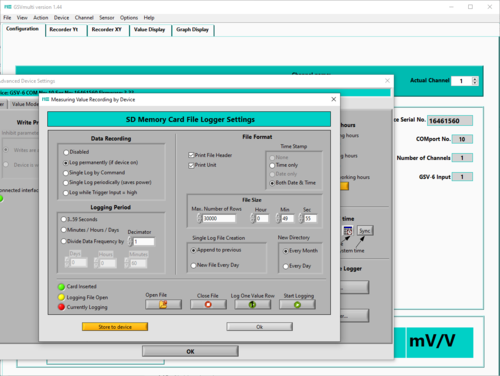Select the Disabled data recording option
Screen dimensions: 500x376
coord(66,152)
